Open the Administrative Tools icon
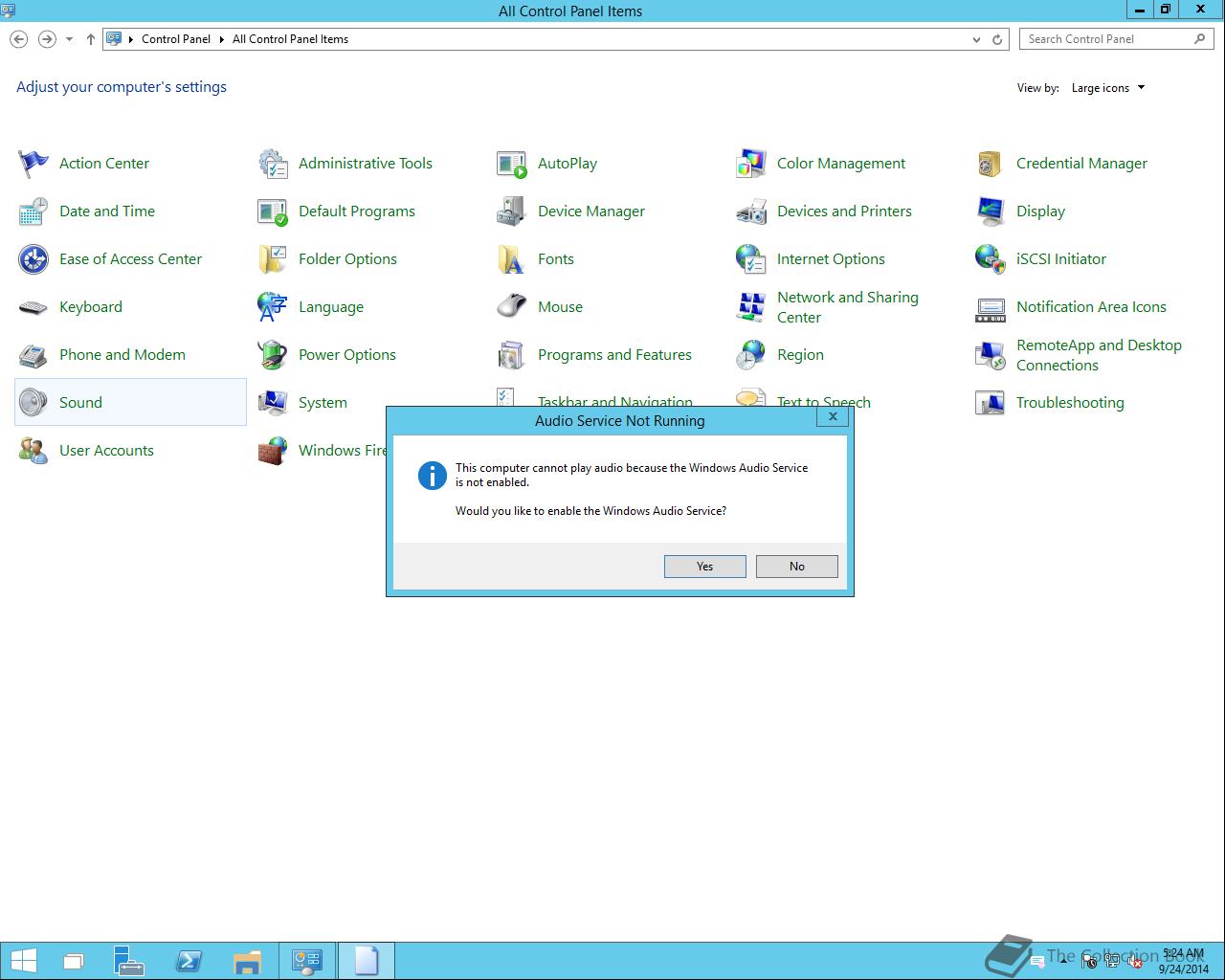The image size is (1225, 980). coord(273,164)
